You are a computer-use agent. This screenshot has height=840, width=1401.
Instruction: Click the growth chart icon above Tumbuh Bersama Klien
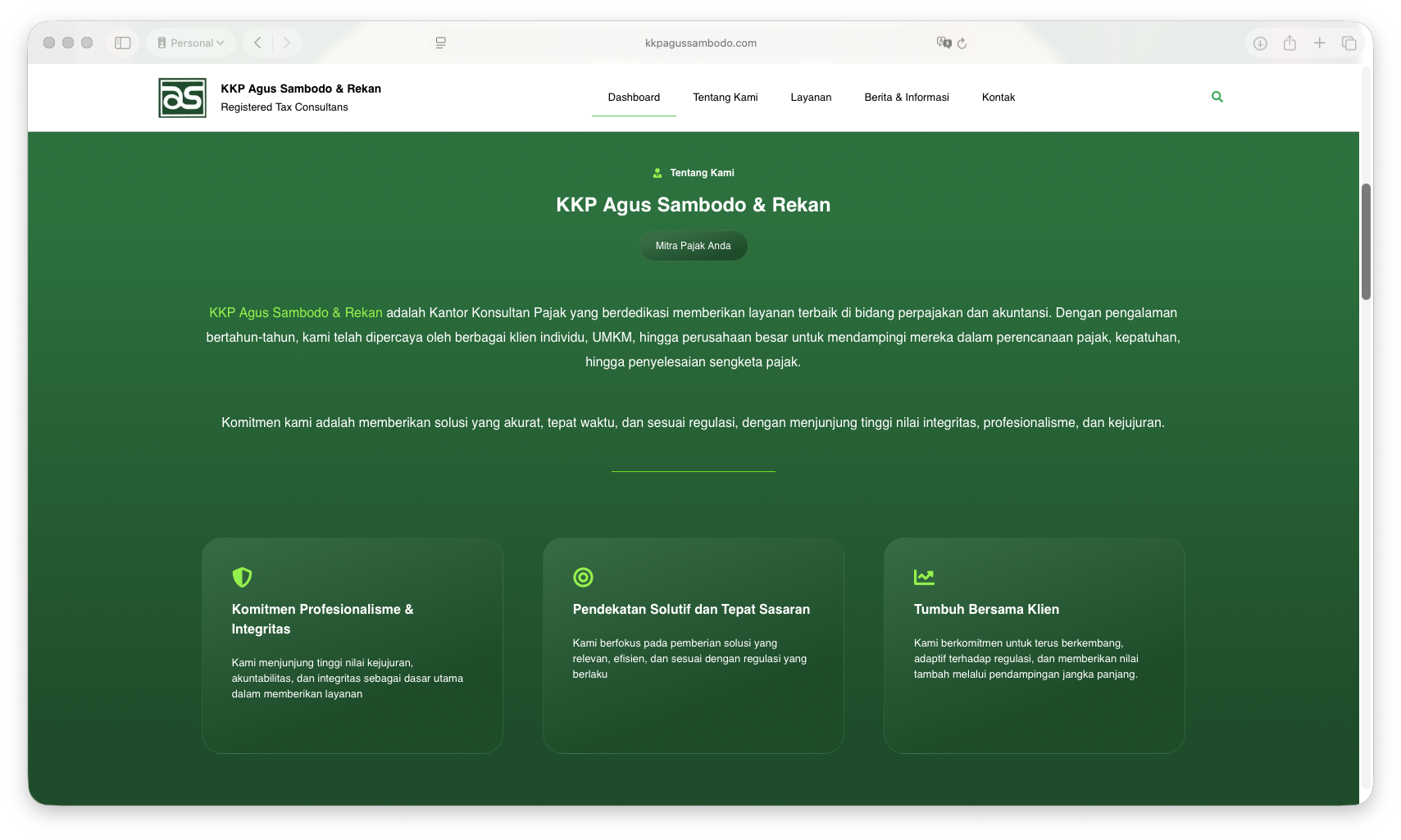click(924, 577)
